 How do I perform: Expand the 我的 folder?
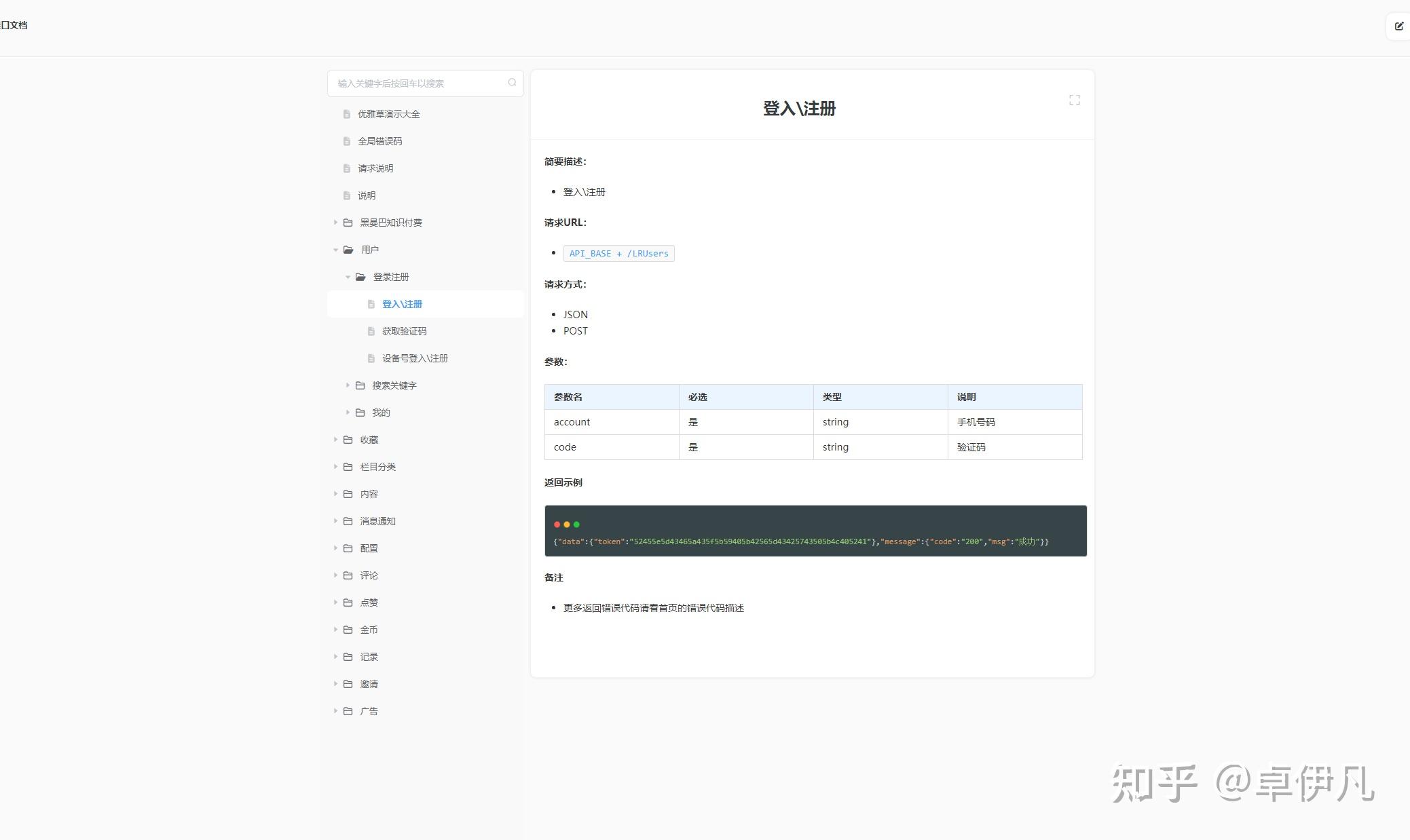[348, 413]
